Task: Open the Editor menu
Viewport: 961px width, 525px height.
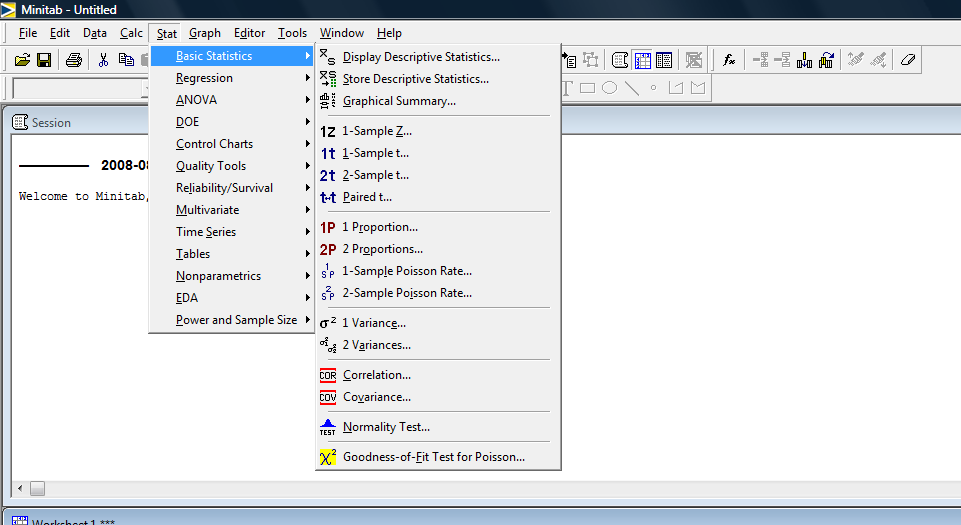Action: (x=249, y=33)
